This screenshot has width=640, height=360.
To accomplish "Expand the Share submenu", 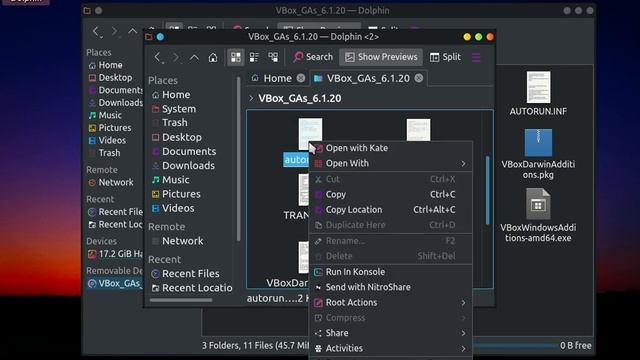I will pyautogui.click(x=391, y=333).
